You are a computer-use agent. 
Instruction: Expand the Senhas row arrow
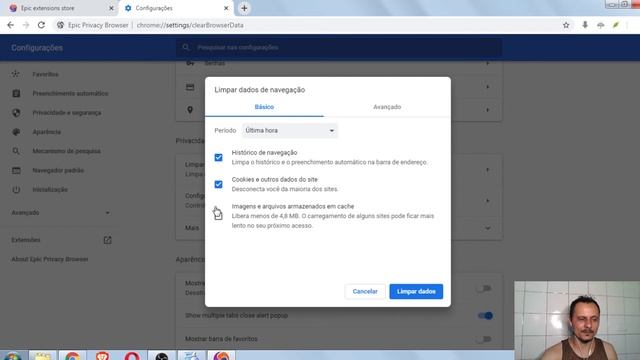pyautogui.click(x=487, y=64)
